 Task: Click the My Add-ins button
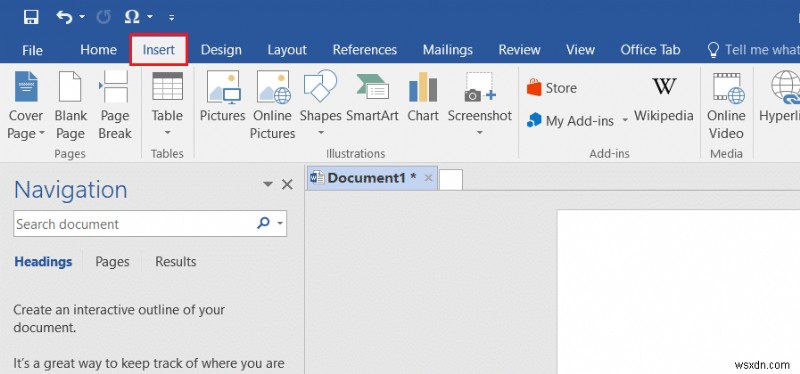(x=570, y=120)
